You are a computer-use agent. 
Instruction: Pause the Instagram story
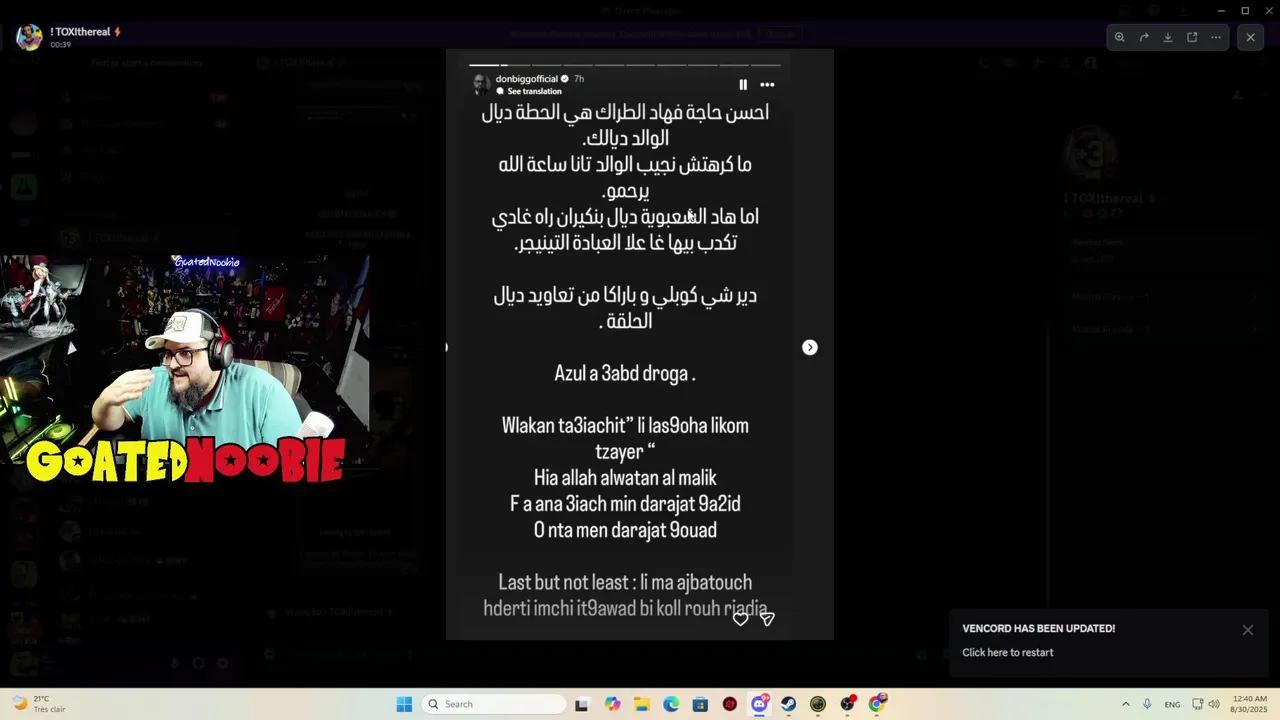click(x=743, y=85)
